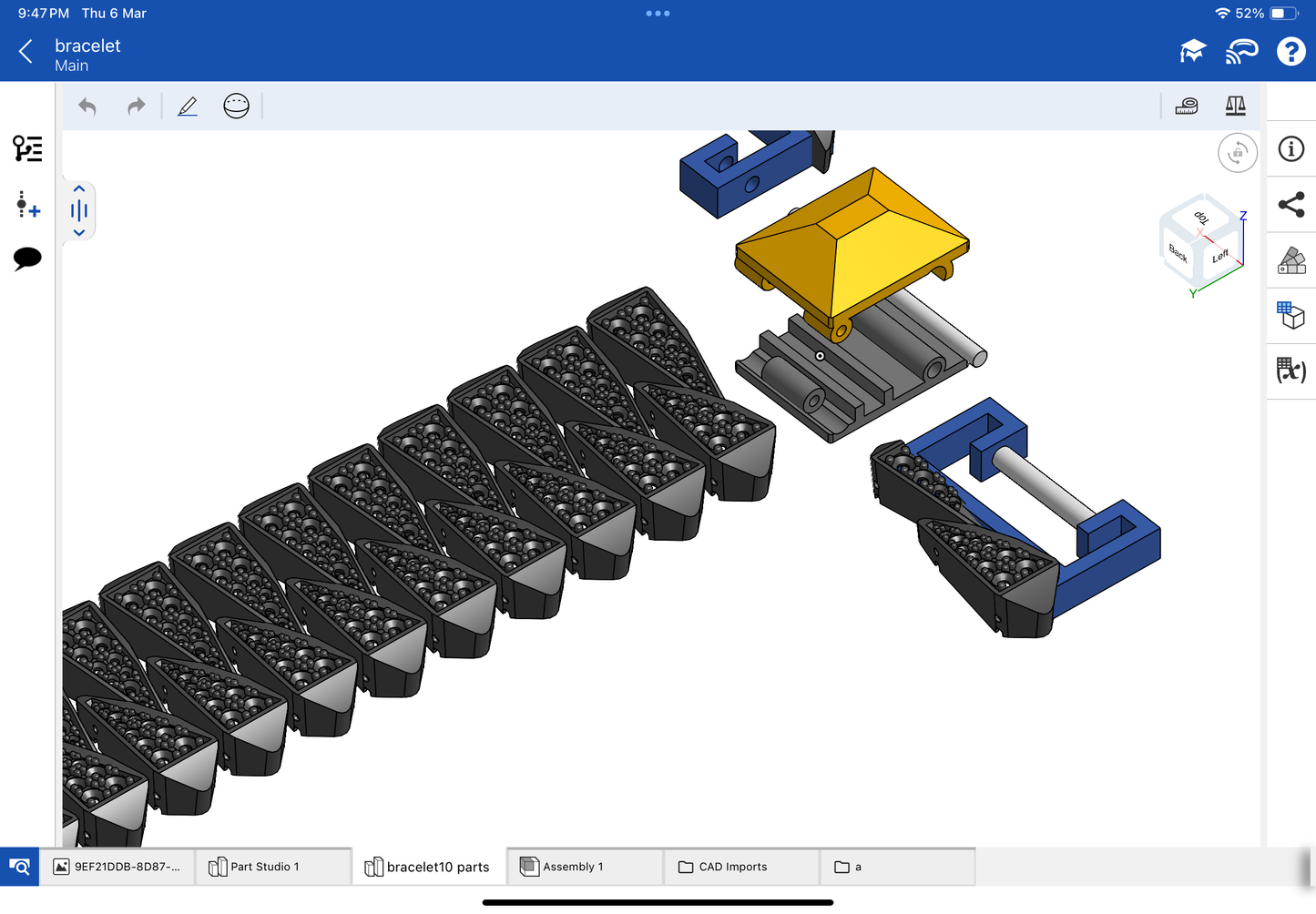The image size is (1316, 914).
Task: Open the Measure tool
Action: point(1187,107)
